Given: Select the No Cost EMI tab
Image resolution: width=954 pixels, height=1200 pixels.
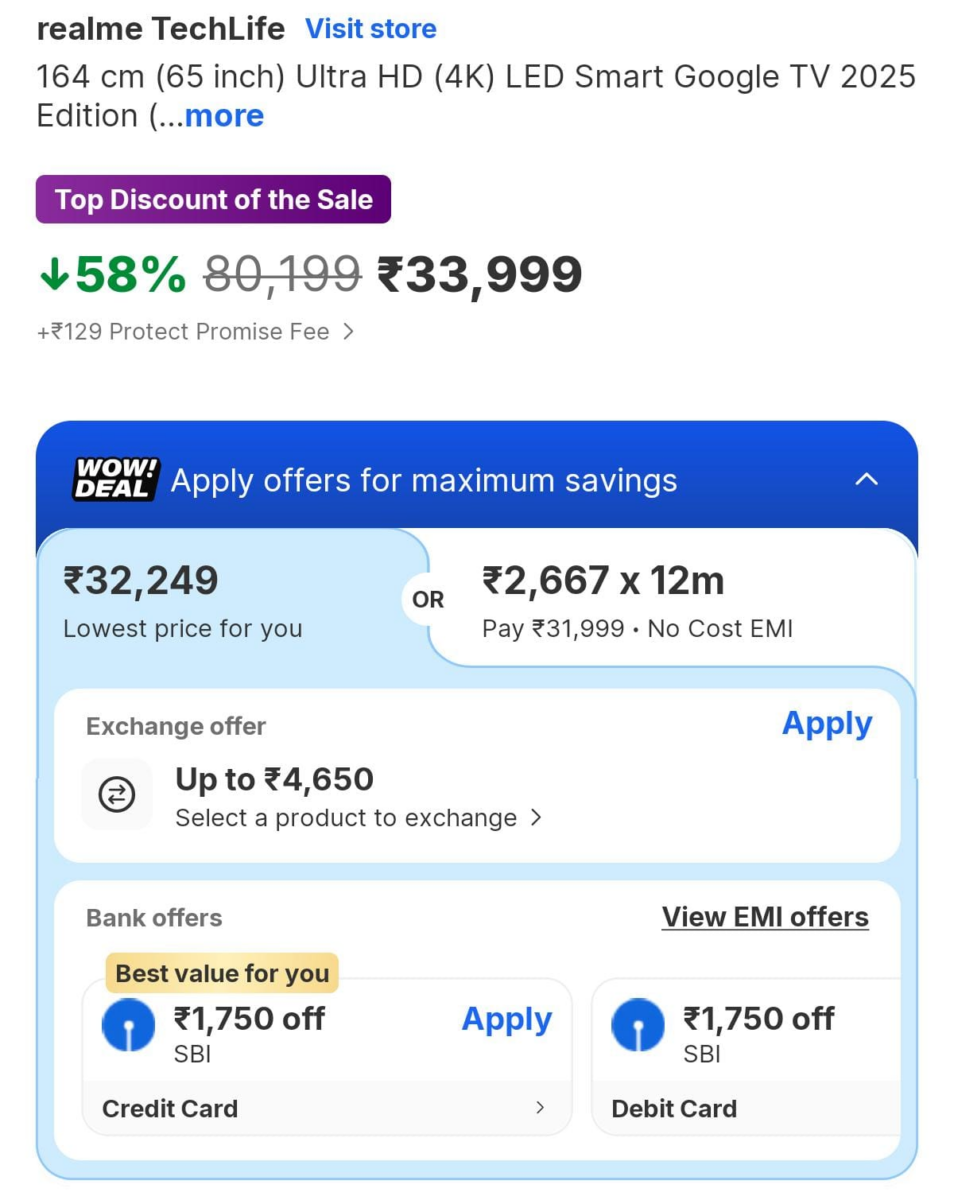Looking at the screenshot, I should (x=637, y=600).
